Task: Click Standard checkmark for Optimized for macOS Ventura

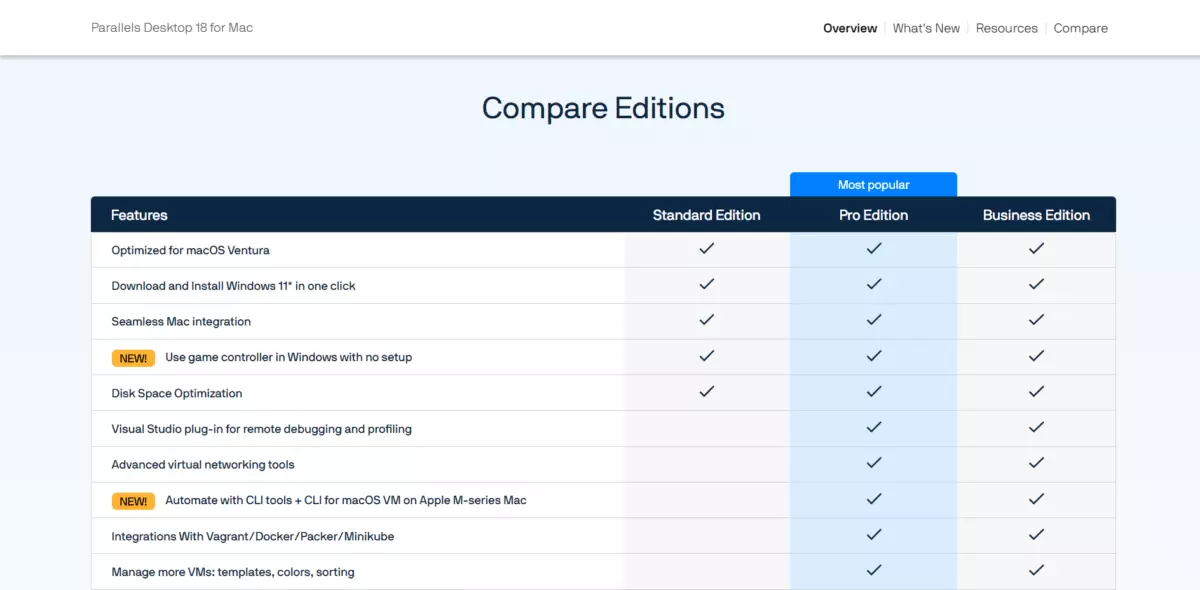Action: (707, 249)
